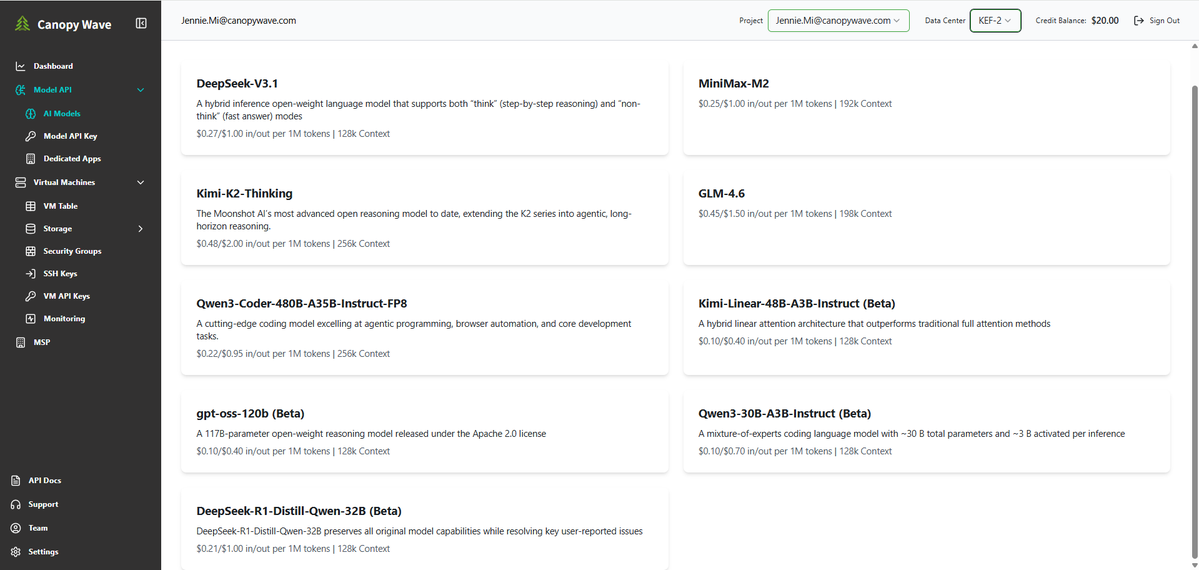Viewport: 1199px width, 570px height.
Task: Click the Support headset icon
Action: point(15,504)
